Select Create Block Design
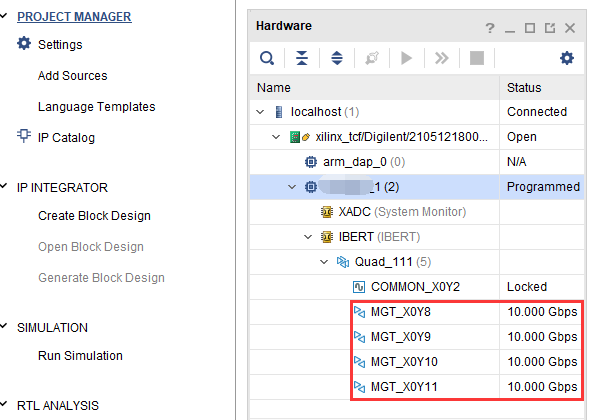 click(94, 216)
